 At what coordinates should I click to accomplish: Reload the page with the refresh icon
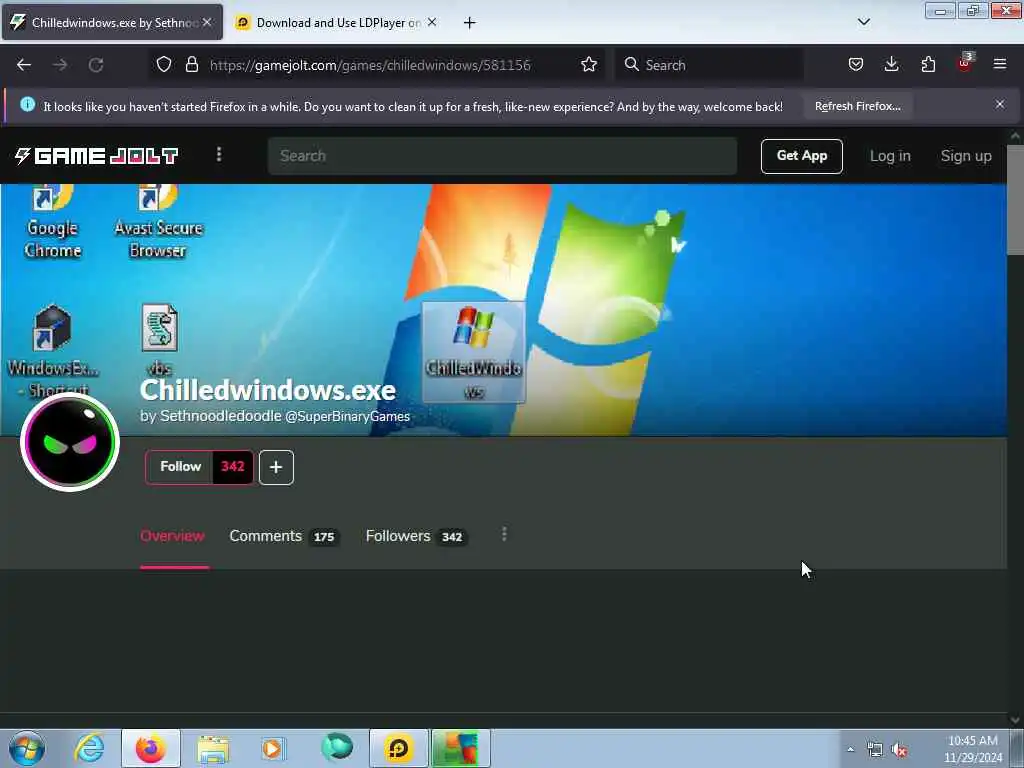96,65
